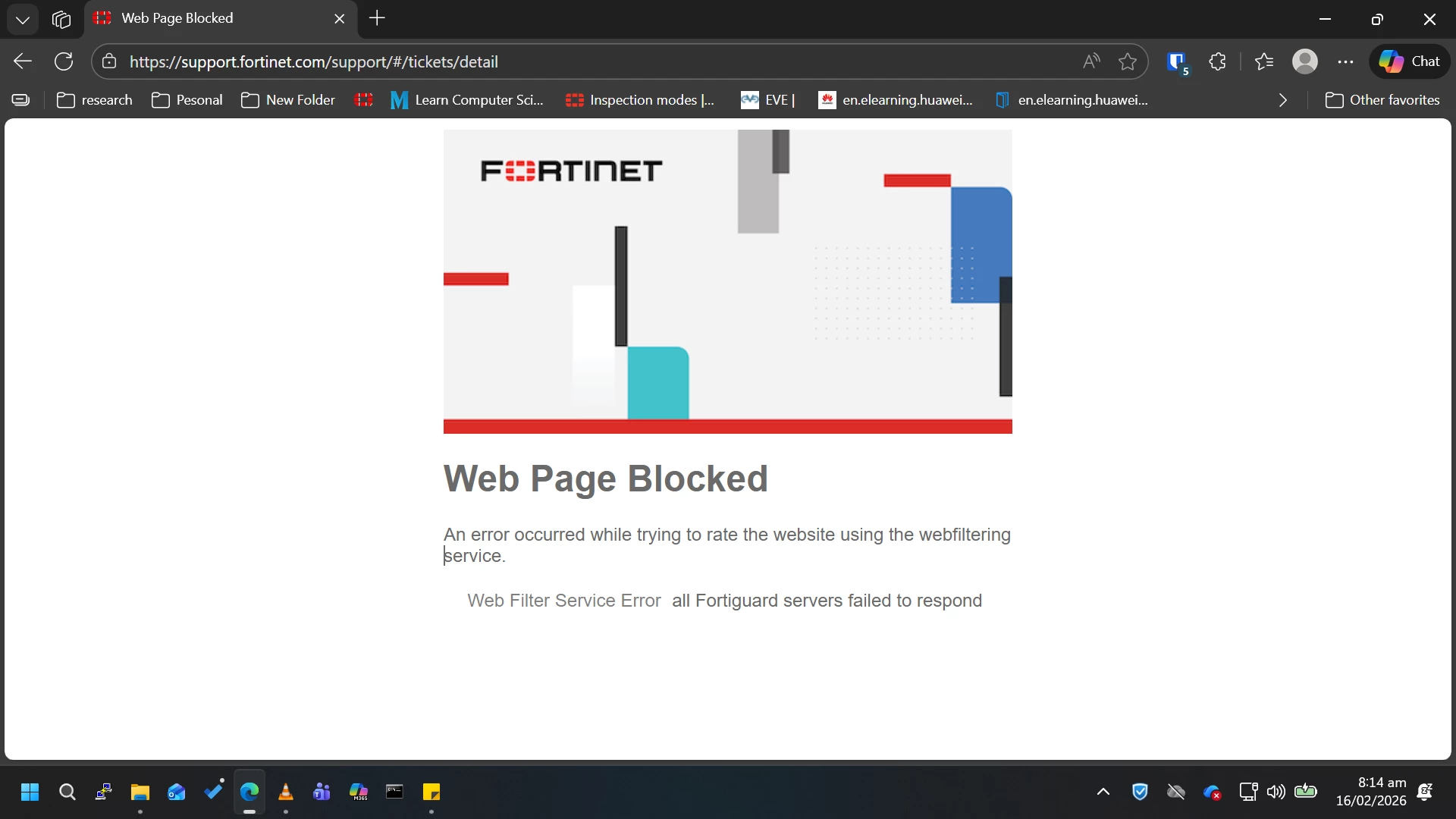This screenshot has width=1456, height=819.
Task: Open Settings and more ellipsis menu
Action: click(1346, 61)
